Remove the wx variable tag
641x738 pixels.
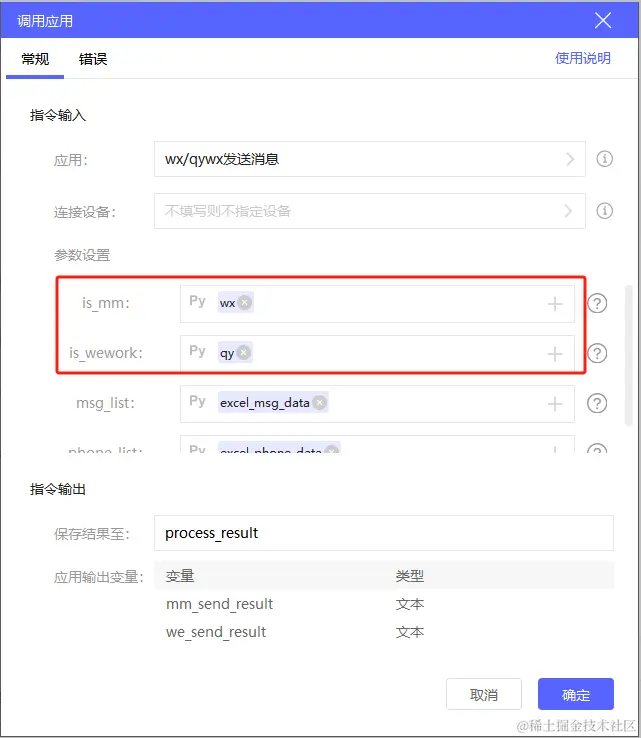[x=244, y=302]
